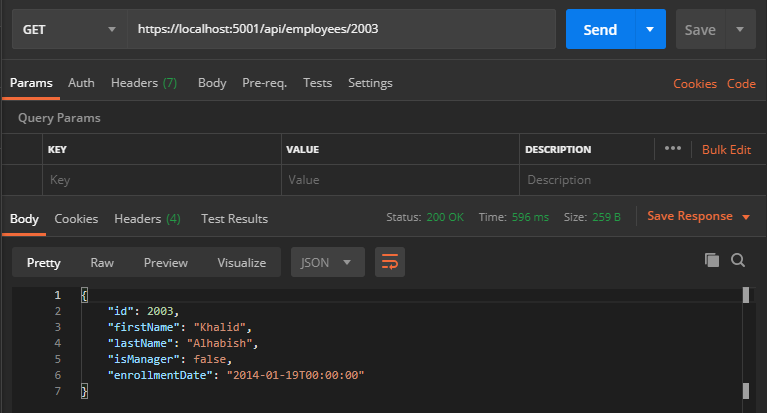The width and height of the screenshot is (767, 413).
Task: Click the "firstName": "Khalid" line
Action: (x=180, y=327)
